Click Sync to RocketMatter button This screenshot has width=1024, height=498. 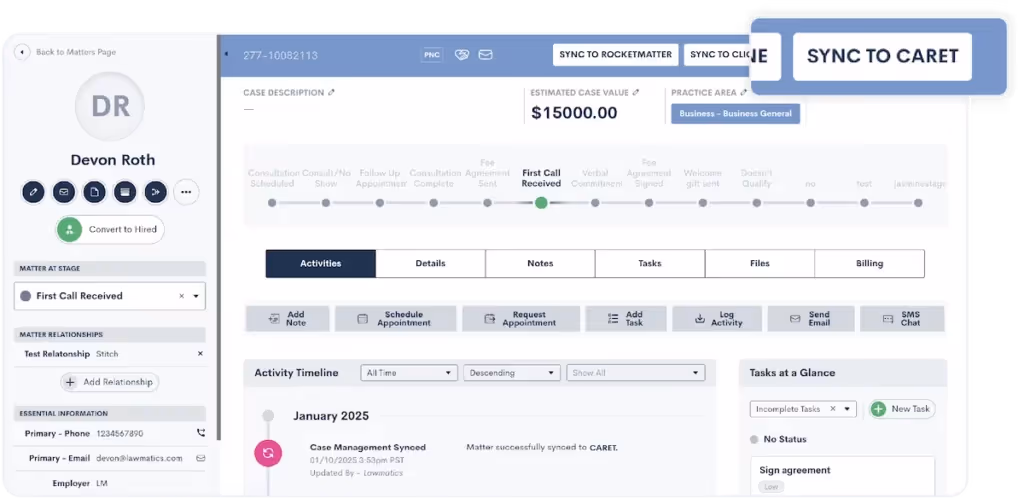[616, 55]
